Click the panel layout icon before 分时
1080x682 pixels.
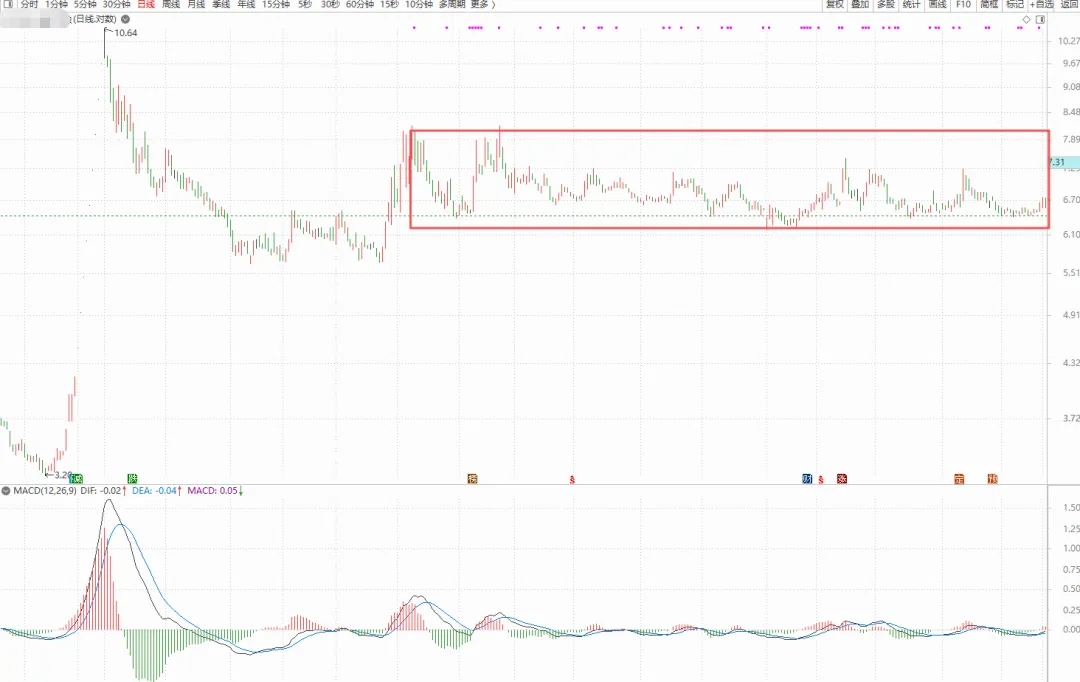(8, 4)
